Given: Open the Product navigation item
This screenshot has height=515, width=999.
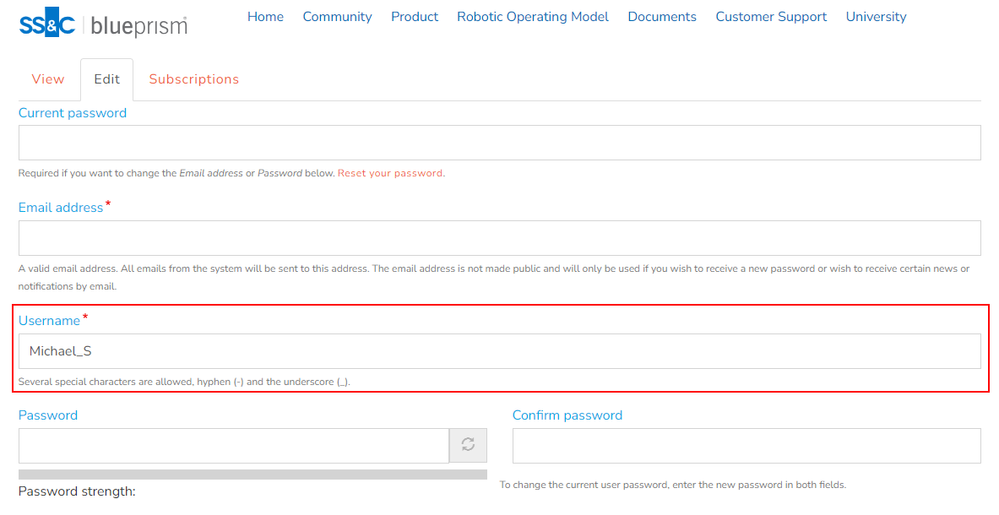Looking at the screenshot, I should pyautogui.click(x=414, y=17).
